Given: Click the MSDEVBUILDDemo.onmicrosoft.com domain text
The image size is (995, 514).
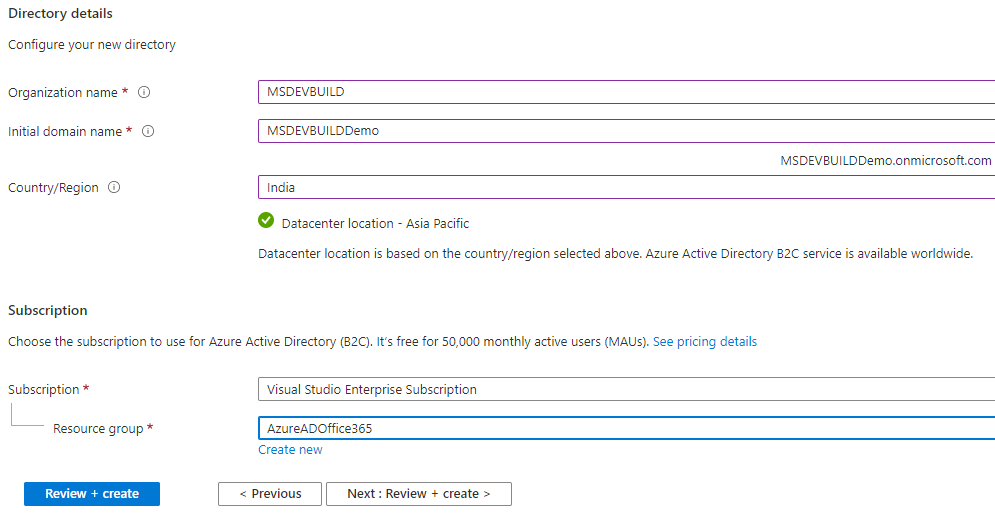Looking at the screenshot, I should coord(886,160).
